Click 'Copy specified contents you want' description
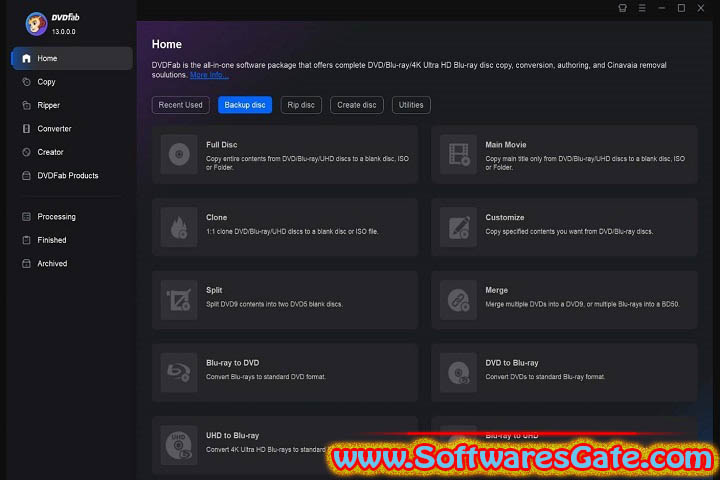This screenshot has height=480, width=720. 569,232
